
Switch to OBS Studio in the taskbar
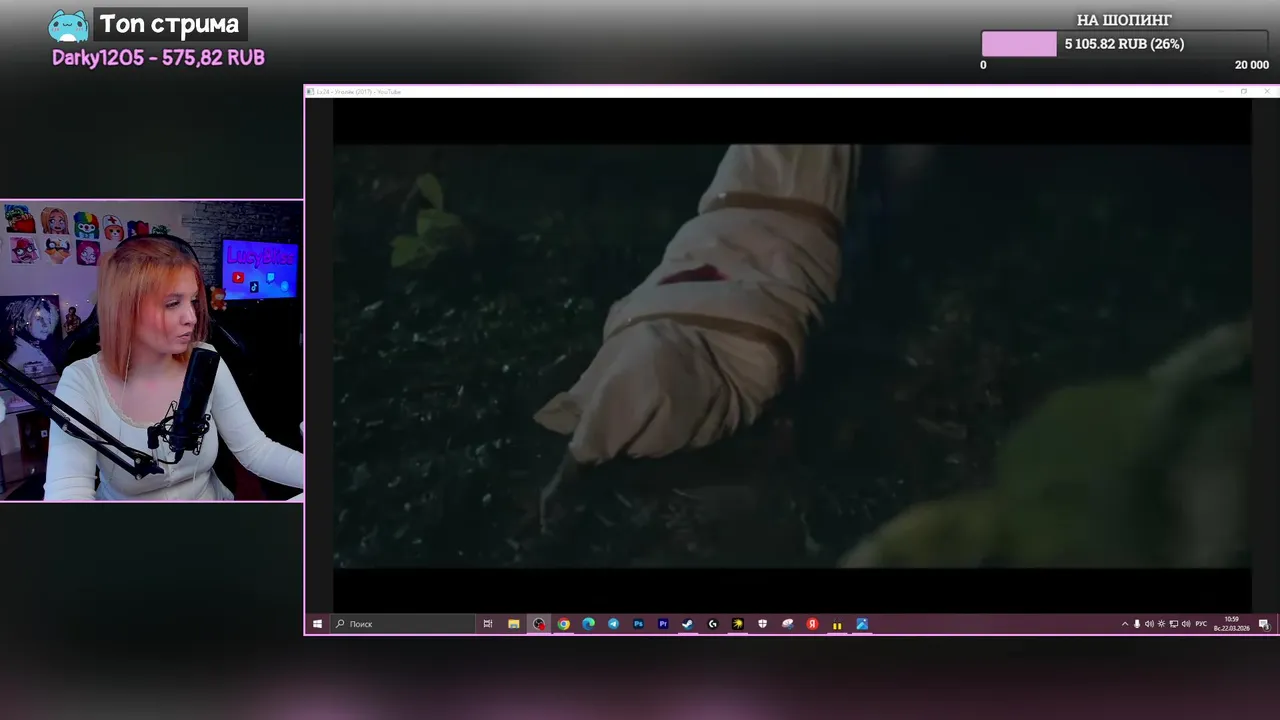(539, 624)
